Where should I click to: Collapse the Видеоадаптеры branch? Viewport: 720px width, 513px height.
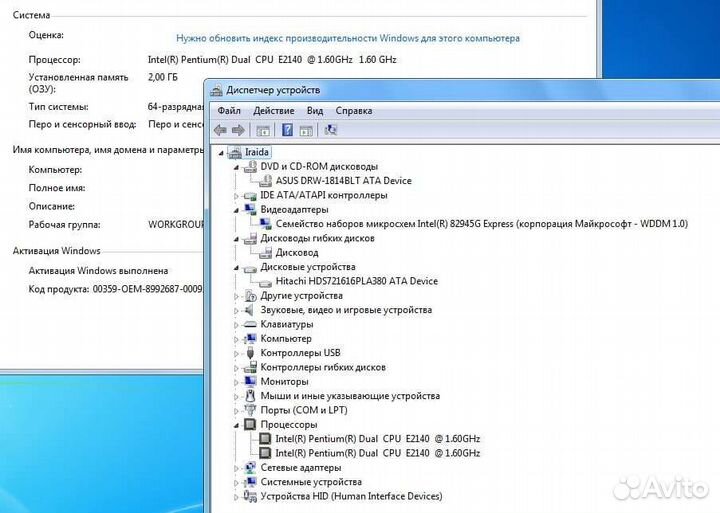tap(236, 210)
